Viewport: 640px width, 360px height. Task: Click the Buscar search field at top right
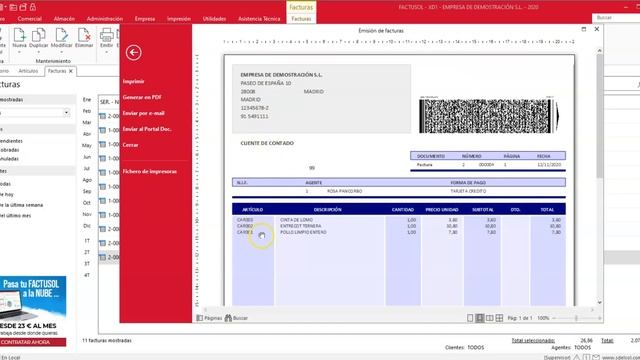pyautogui.click(x=616, y=18)
